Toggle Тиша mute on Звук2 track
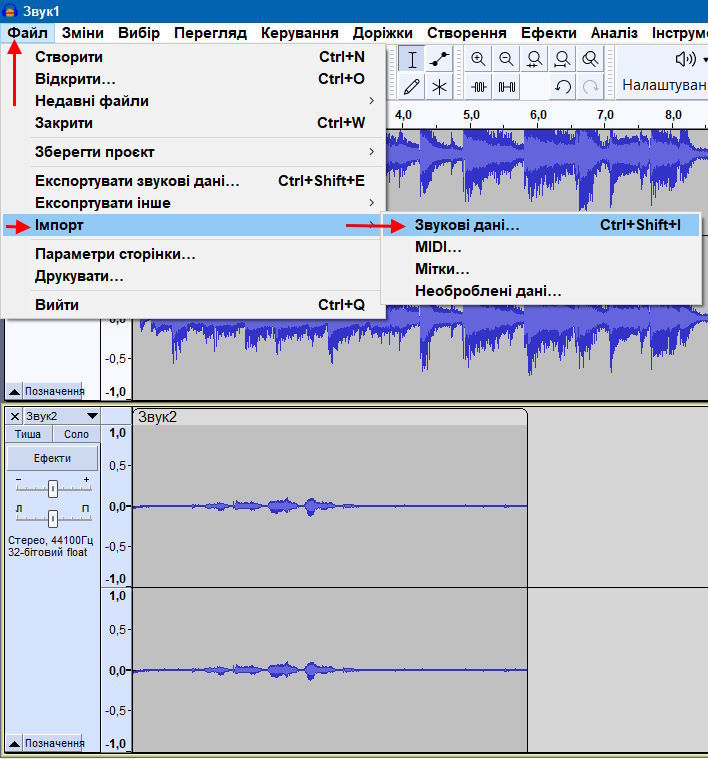Screen dimensions: 708x759 [28, 434]
